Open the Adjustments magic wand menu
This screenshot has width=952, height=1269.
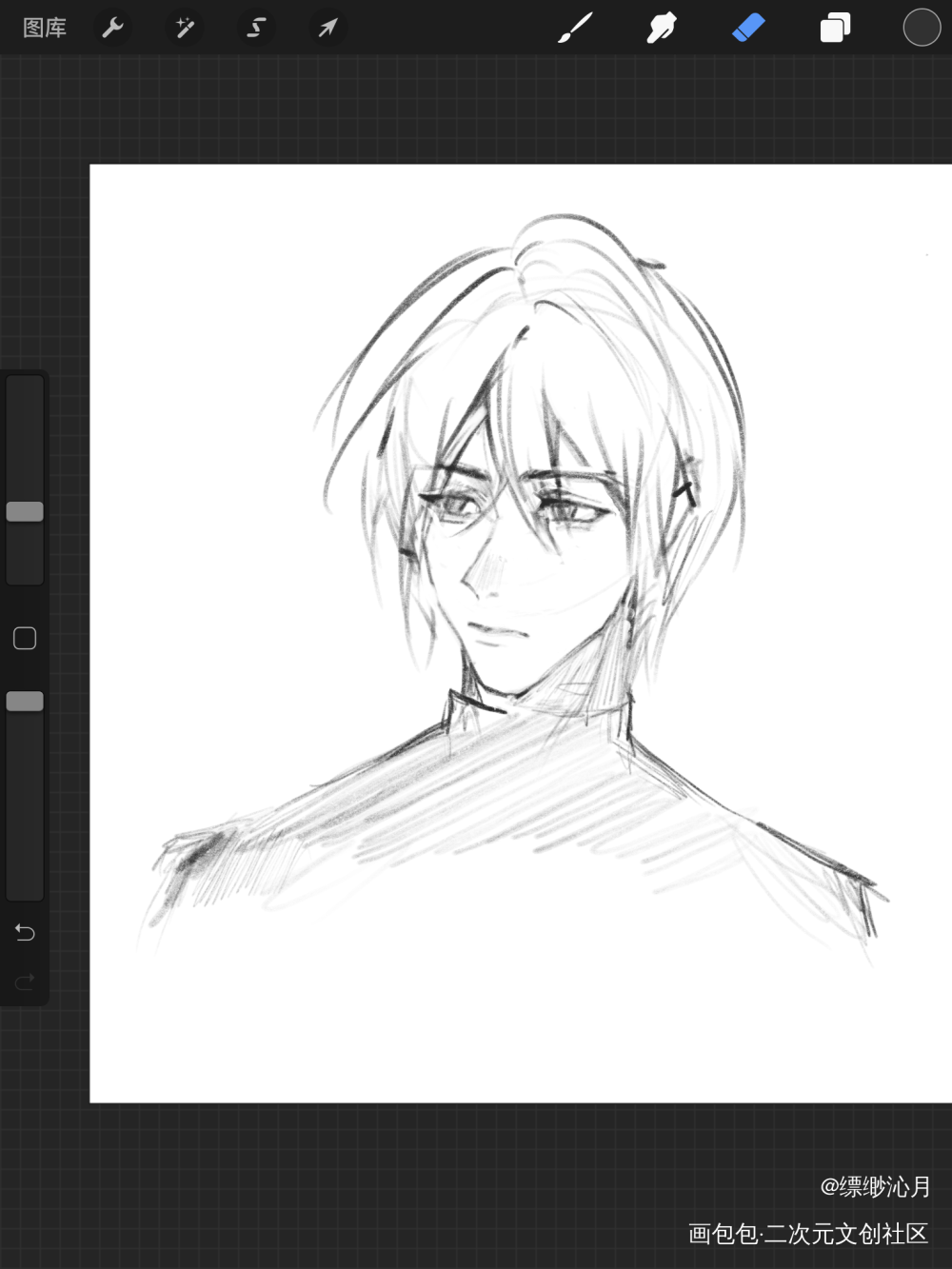tap(185, 28)
